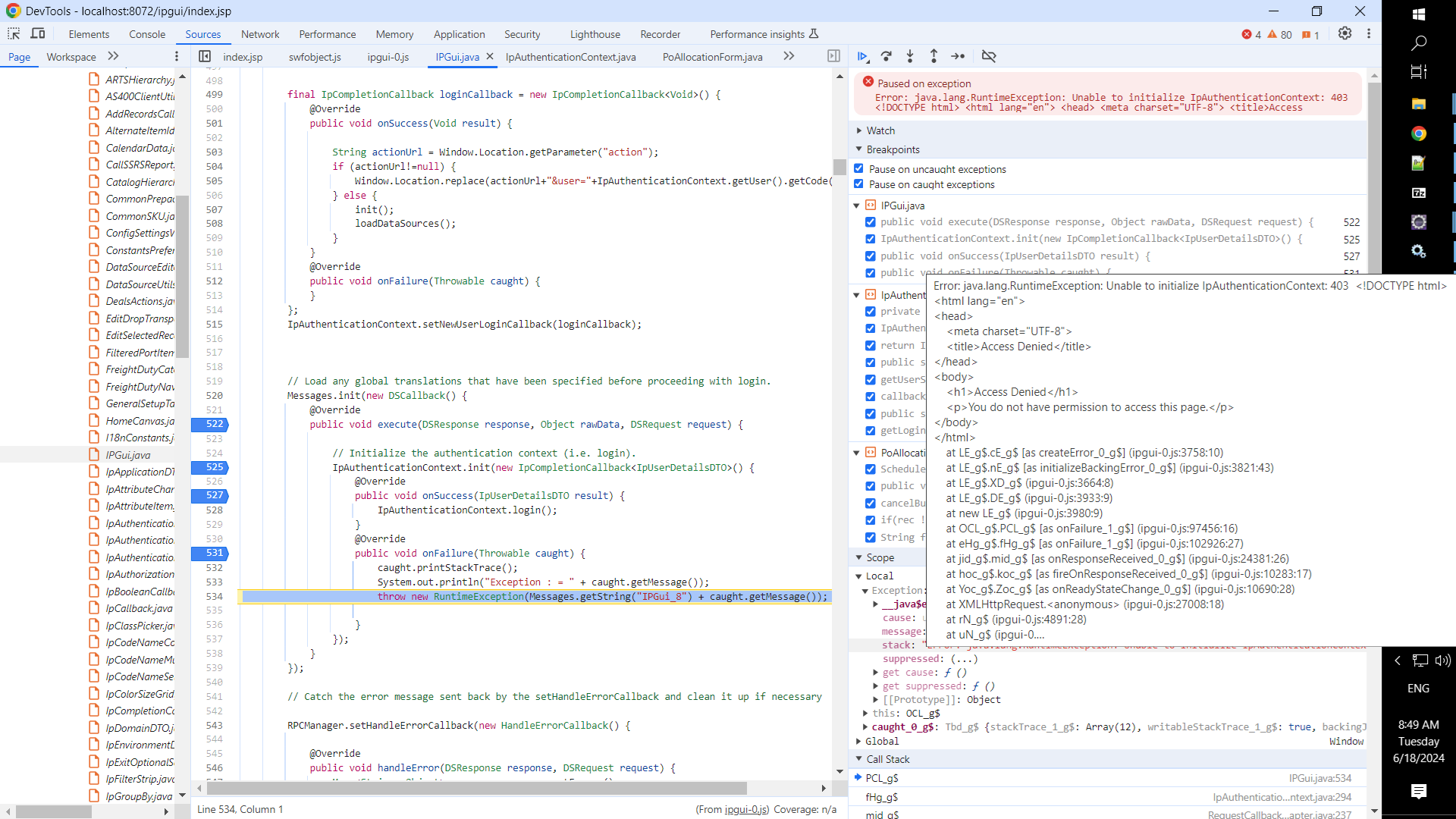This screenshot has height=819, width=1456.
Task: Open DevTools settings gear
Action: [x=1345, y=33]
